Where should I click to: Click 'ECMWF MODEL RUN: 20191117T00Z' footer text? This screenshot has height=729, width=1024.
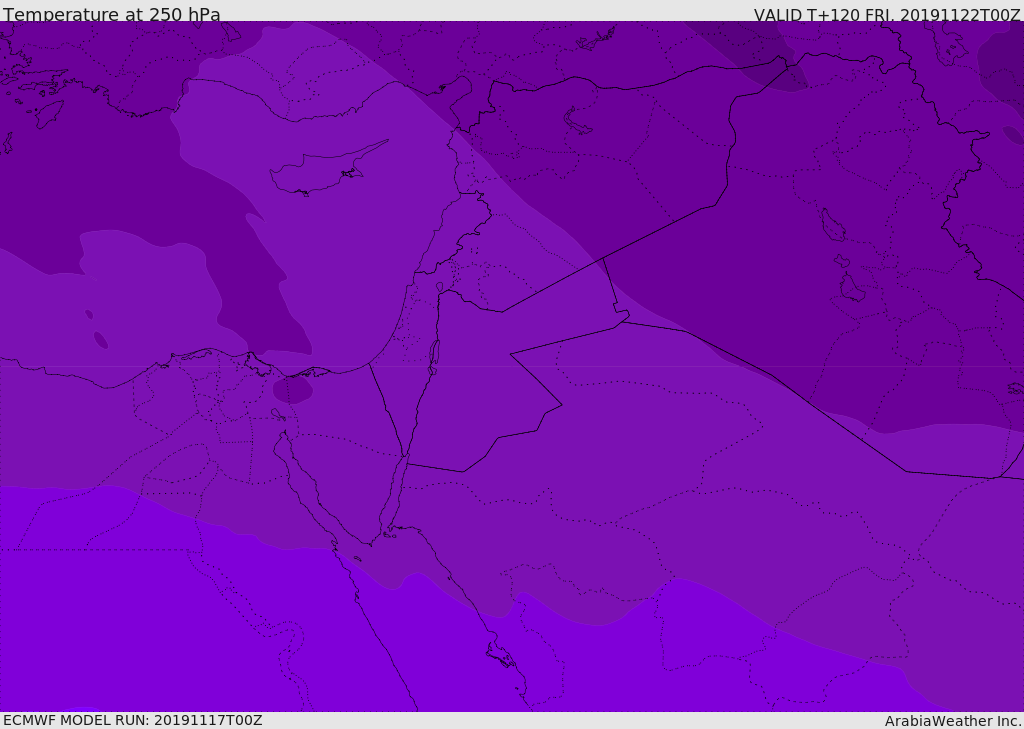[x=133, y=721]
